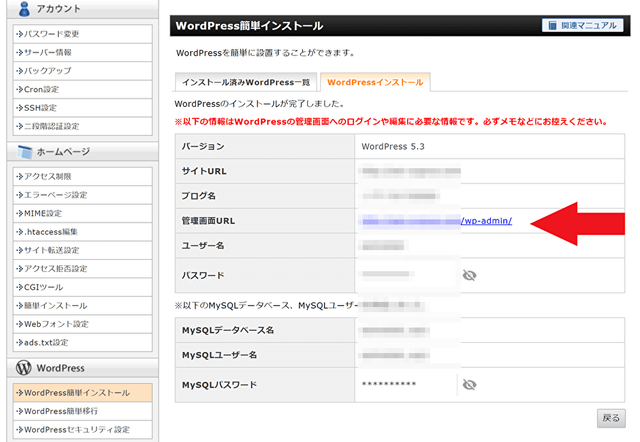This screenshot has height=442, width=640.
Task: Click the WordPress logo icon in sidebar
Action: (24, 368)
